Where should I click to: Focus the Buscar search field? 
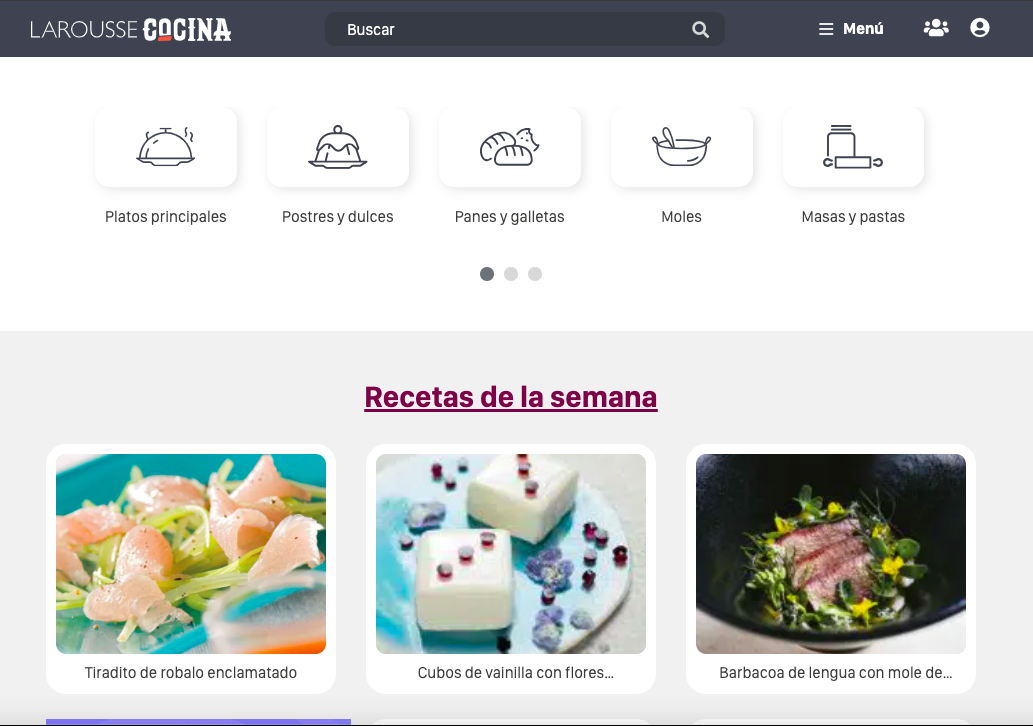524,30
